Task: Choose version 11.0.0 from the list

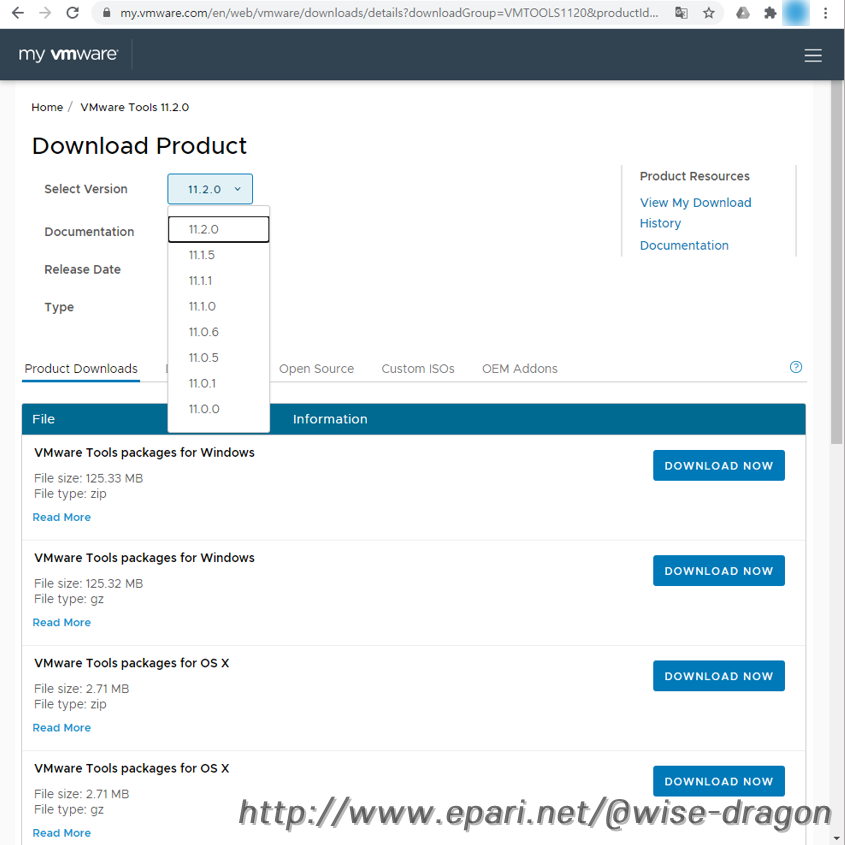Action: [x=218, y=409]
